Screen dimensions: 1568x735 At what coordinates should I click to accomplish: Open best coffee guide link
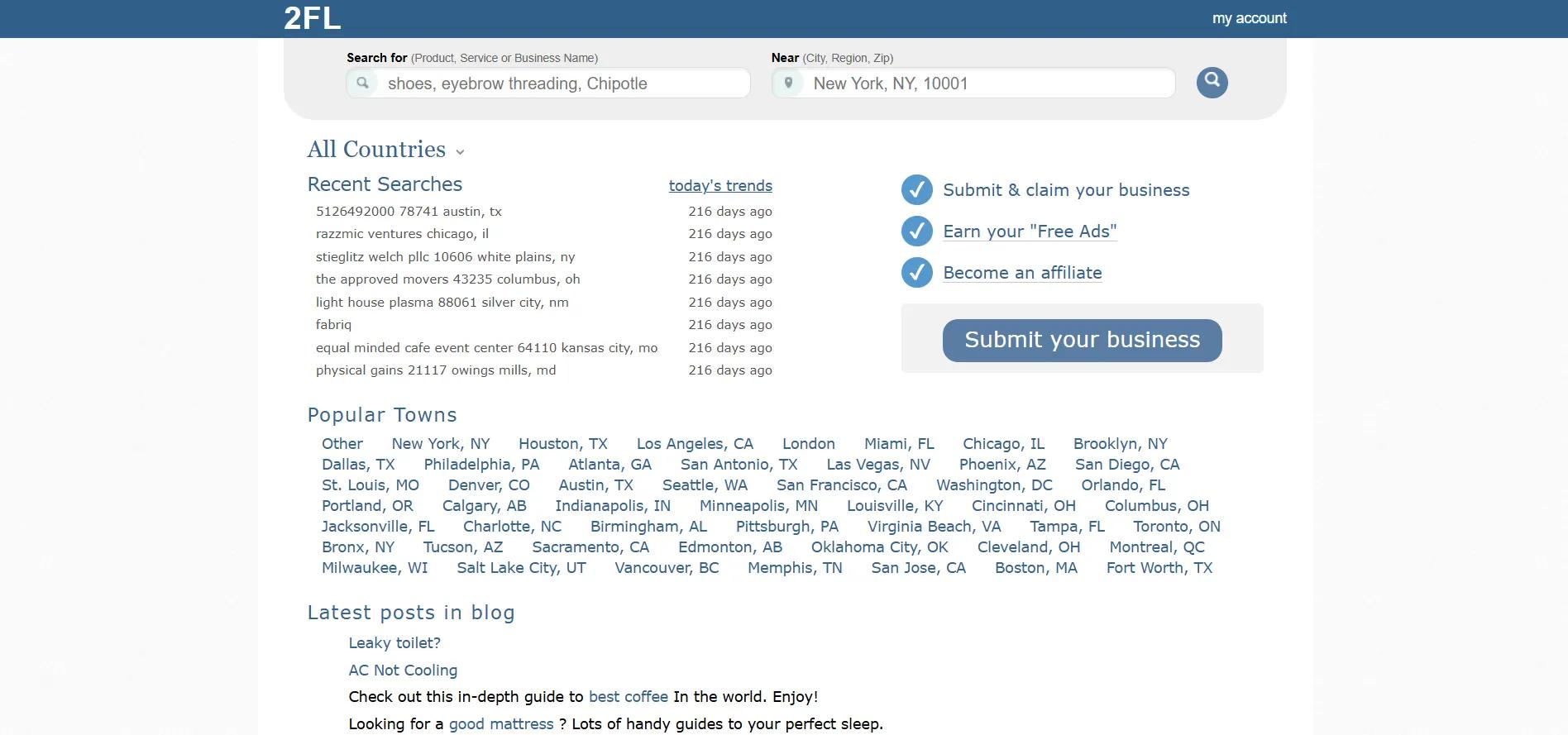[629, 697]
